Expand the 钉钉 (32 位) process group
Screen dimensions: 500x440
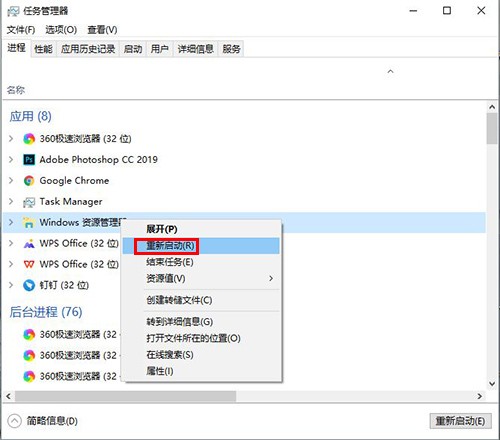coord(11,285)
